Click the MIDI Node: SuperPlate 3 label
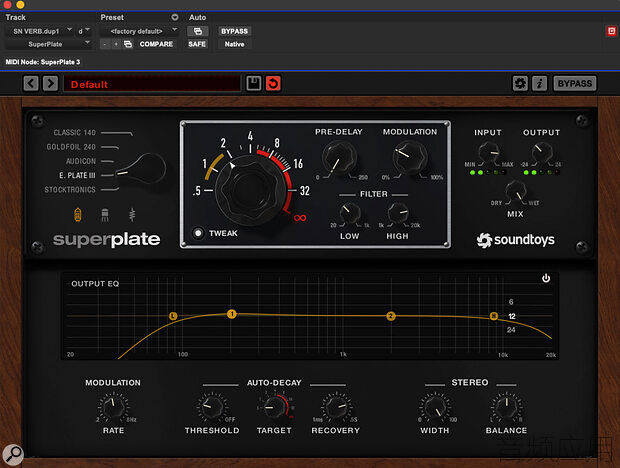620x468 pixels. coord(43,62)
